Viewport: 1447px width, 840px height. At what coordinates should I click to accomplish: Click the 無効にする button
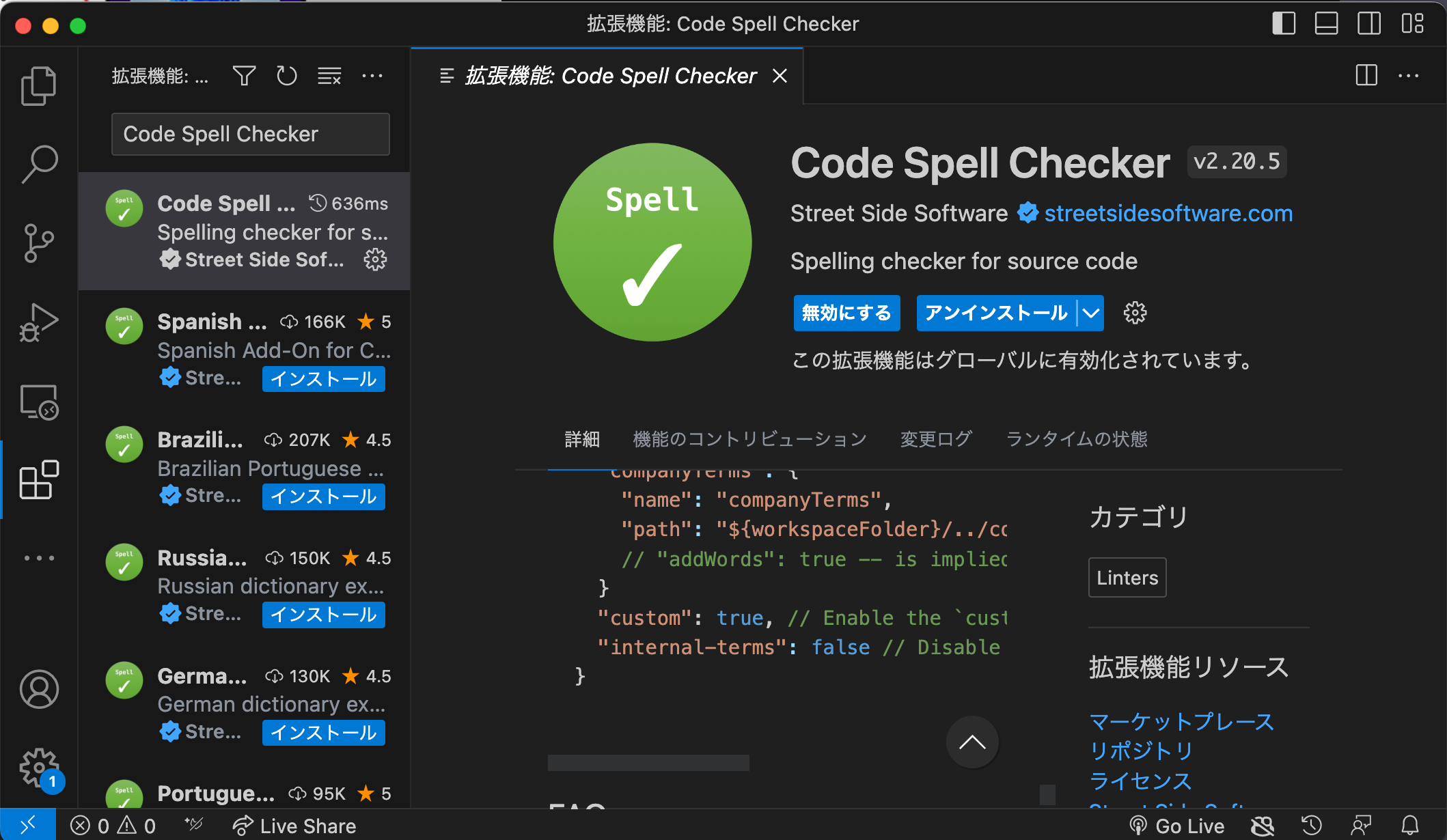click(846, 313)
